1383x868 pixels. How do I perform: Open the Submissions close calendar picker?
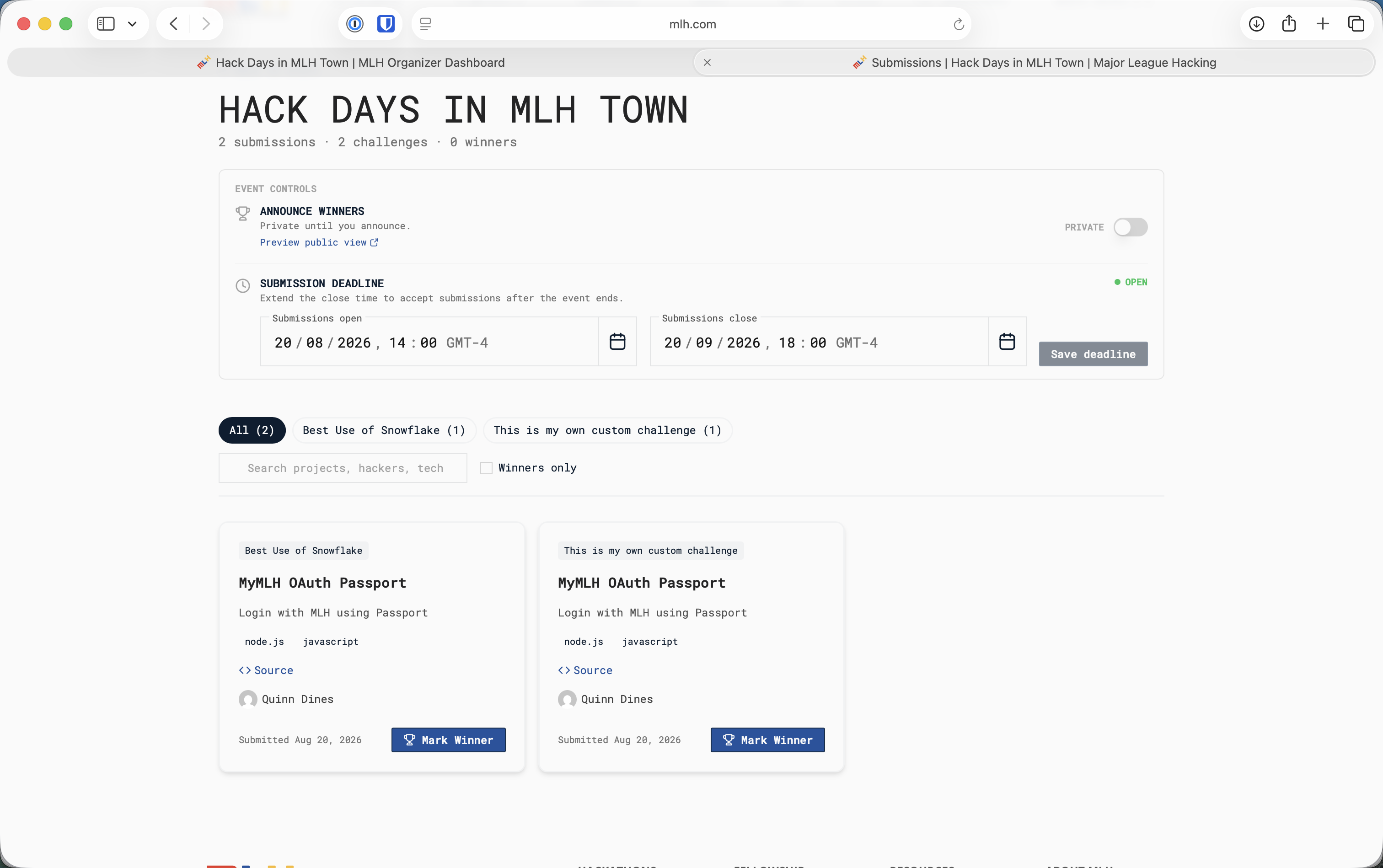pos(1007,342)
